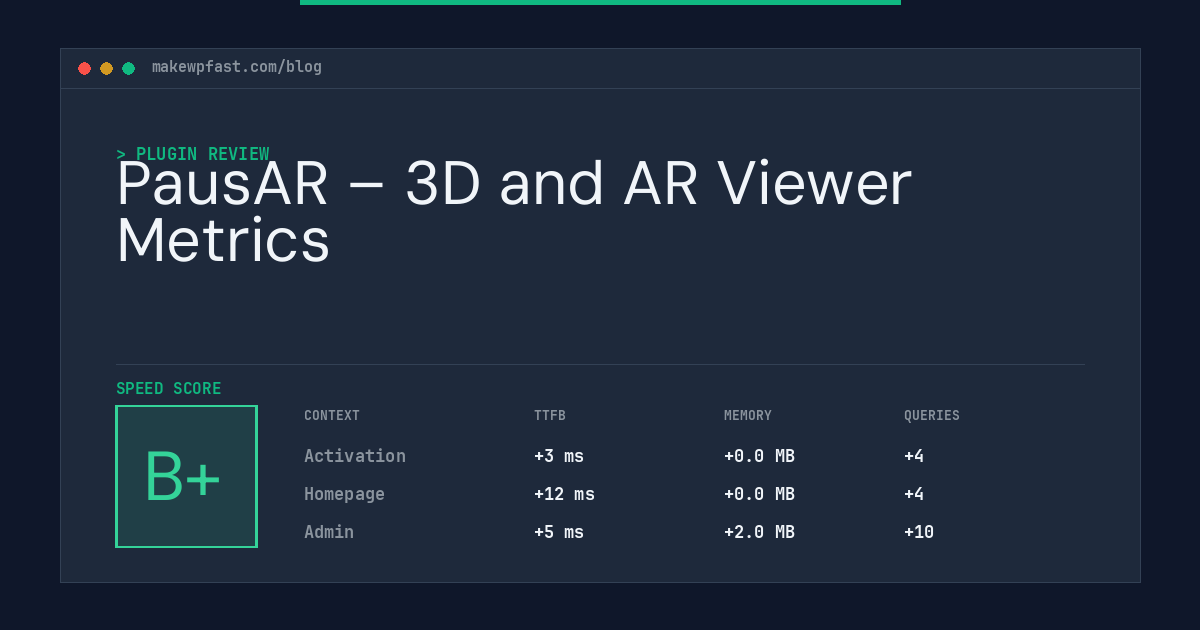Click the TTFB column header

coord(550,416)
